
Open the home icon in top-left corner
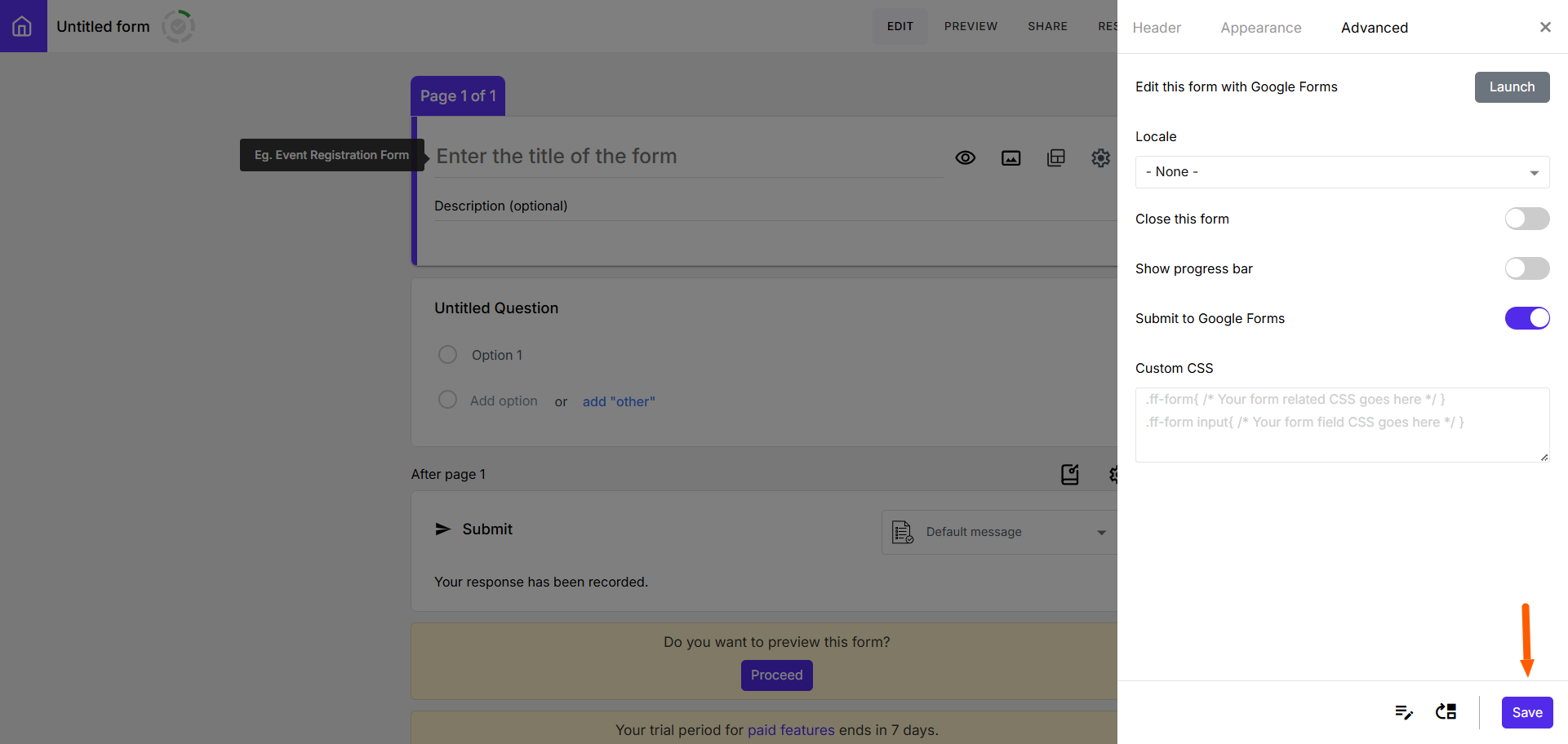(x=23, y=25)
